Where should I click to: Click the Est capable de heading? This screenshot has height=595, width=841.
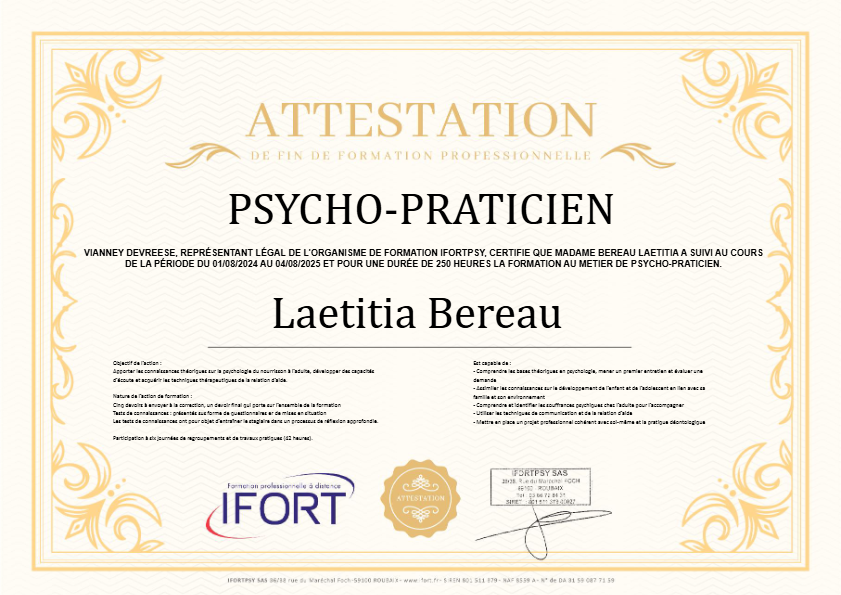(x=492, y=363)
